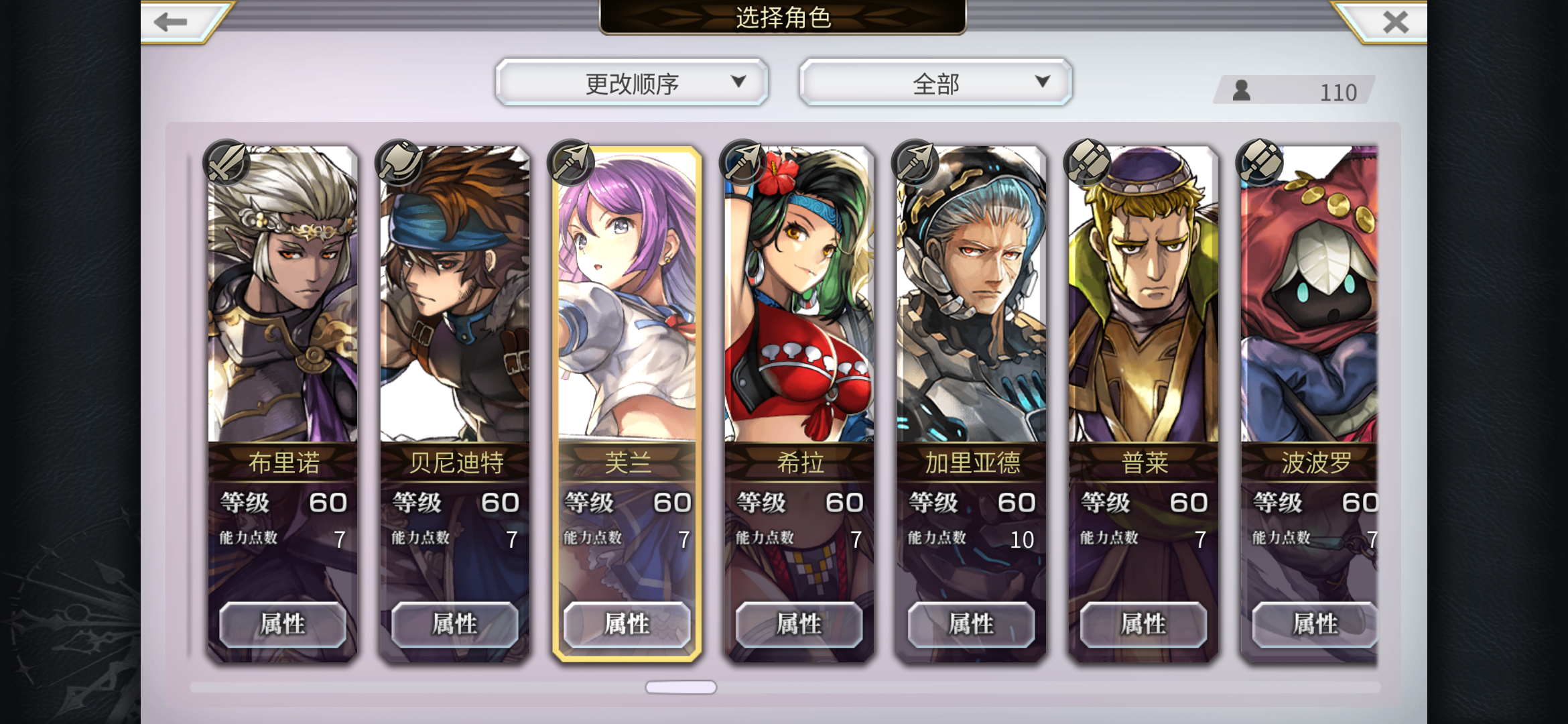Open 属性 for 布里诺
The image size is (1568, 724).
click(x=283, y=624)
